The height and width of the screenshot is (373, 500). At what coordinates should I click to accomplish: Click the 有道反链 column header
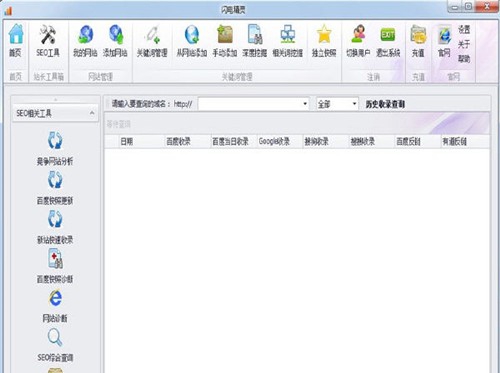[465, 142]
